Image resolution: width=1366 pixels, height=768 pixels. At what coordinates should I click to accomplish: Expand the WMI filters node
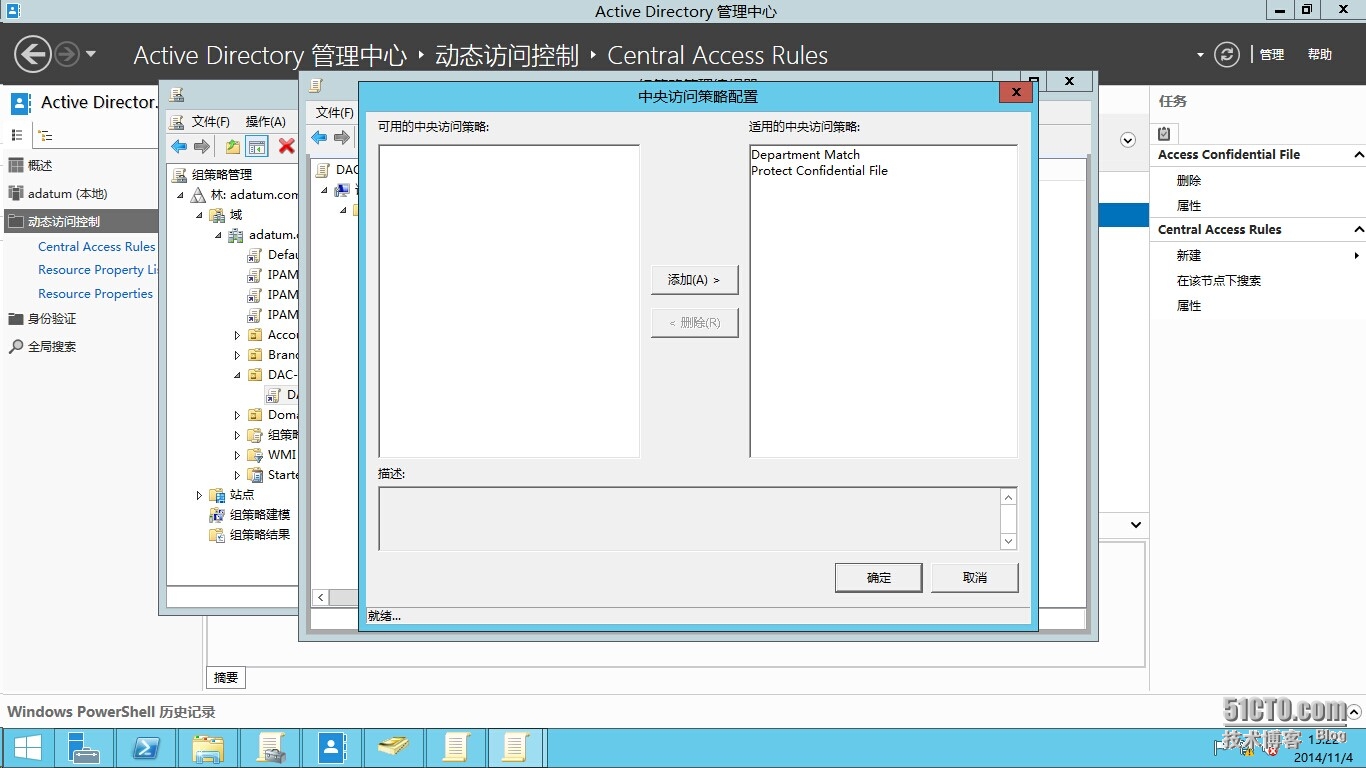pyautogui.click(x=237, y=455)
